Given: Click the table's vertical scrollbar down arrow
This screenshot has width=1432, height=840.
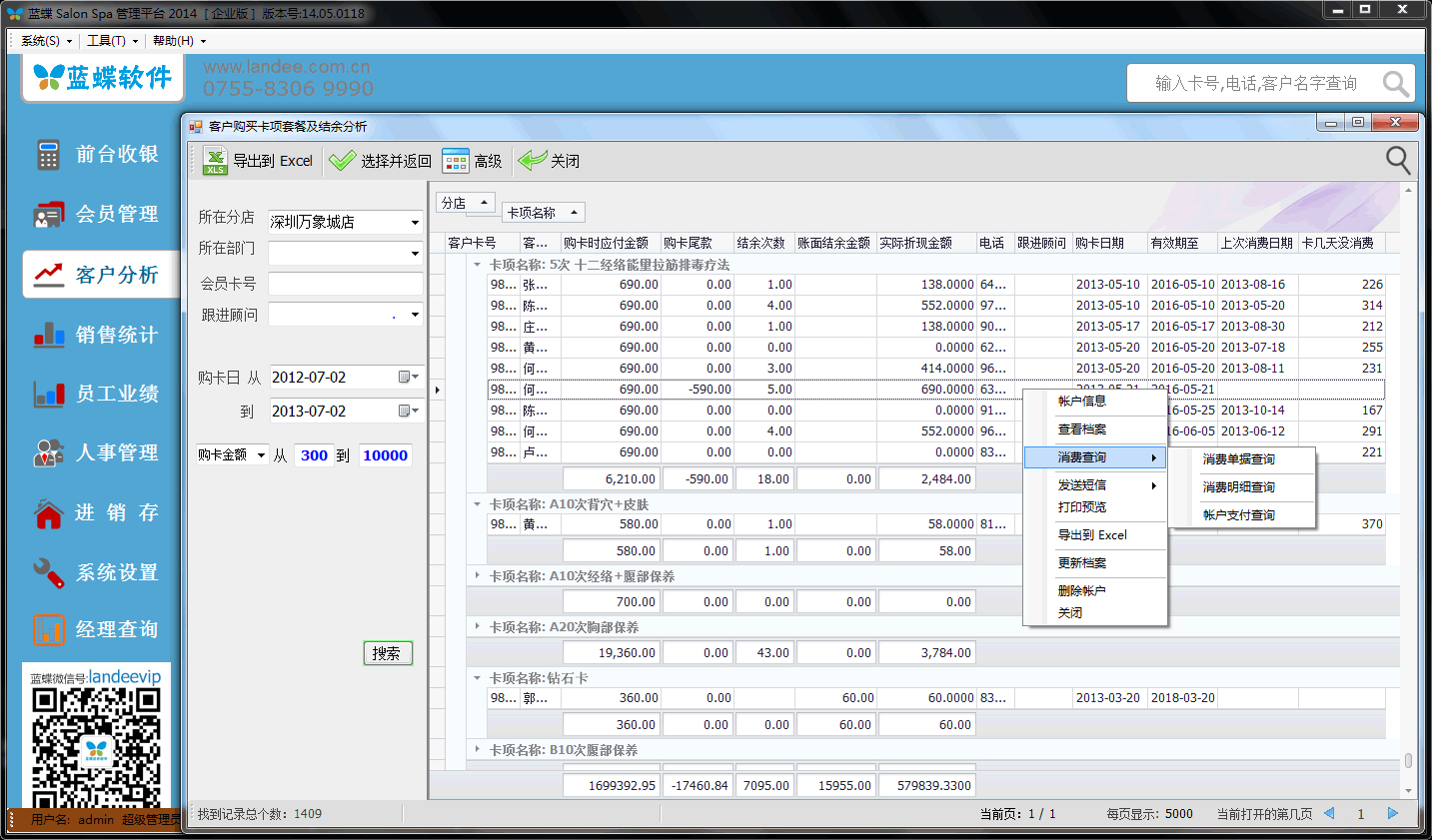Looking at the screenshot, I should [x=1408, y=791].
